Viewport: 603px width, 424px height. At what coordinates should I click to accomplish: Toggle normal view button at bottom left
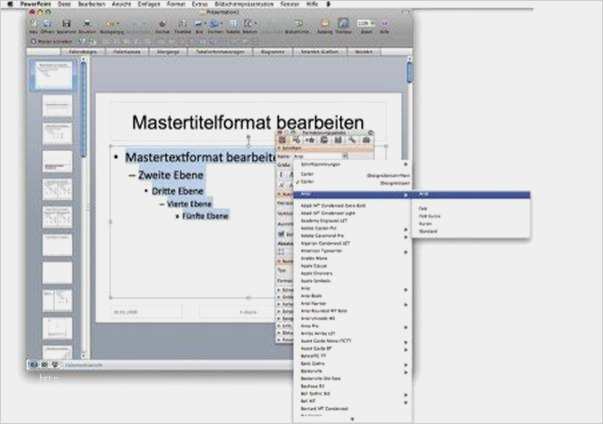[x=33, y=364]
